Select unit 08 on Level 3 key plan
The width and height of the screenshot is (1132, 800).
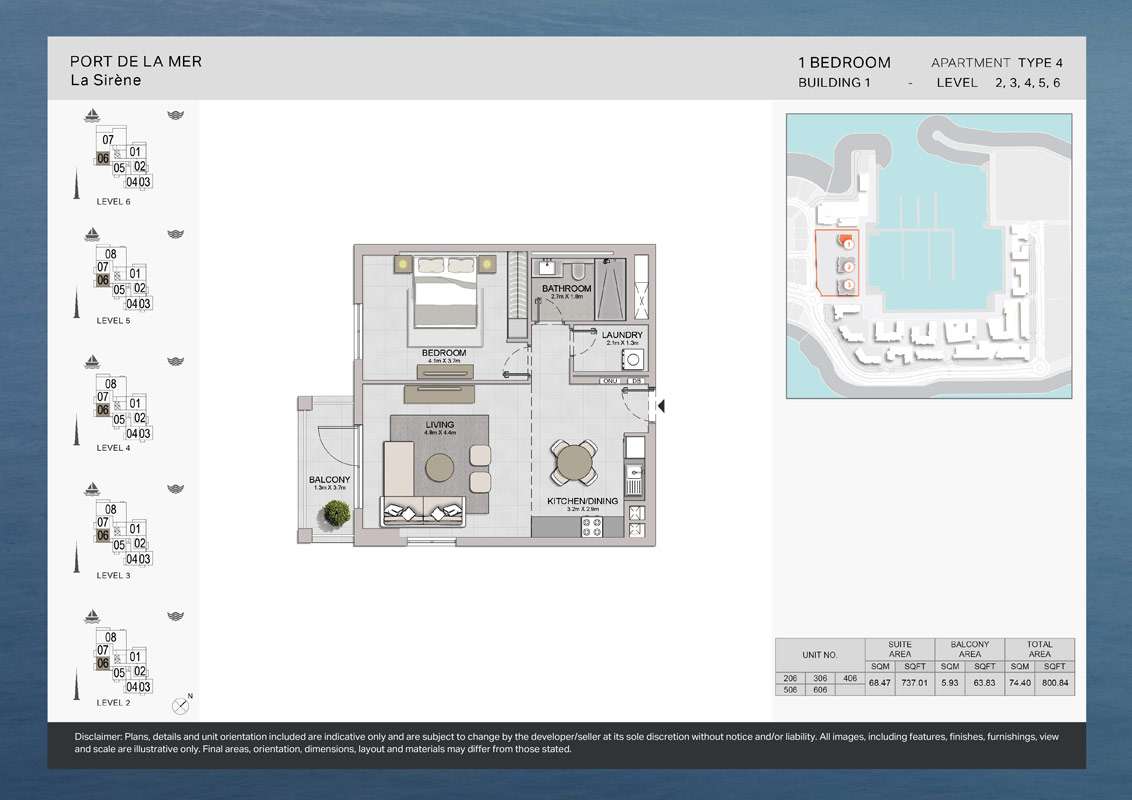(x=111, y=509)
